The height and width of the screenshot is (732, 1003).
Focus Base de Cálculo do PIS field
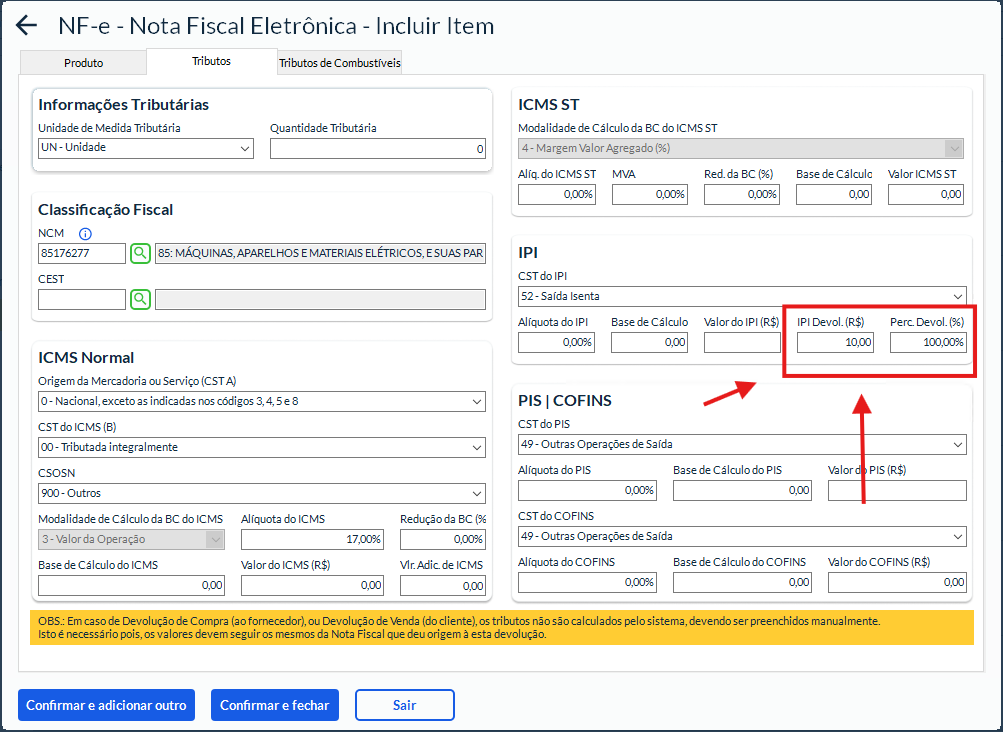point(742,491)
